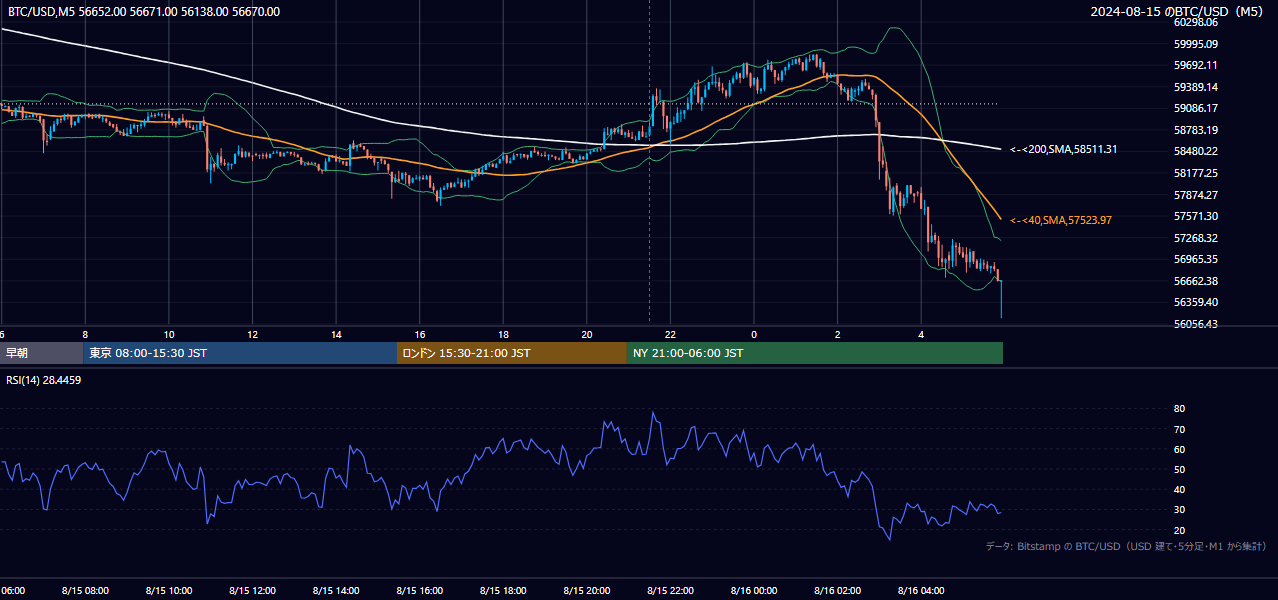The height and width of the screenshot is (600, 1278).
Task: Click price axis value 56662.38
Action: point(1196,281)
